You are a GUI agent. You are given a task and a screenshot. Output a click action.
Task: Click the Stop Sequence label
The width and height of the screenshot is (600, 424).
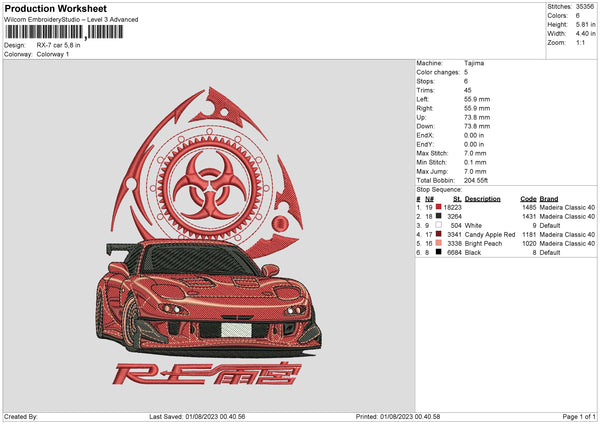coord(439,190)
